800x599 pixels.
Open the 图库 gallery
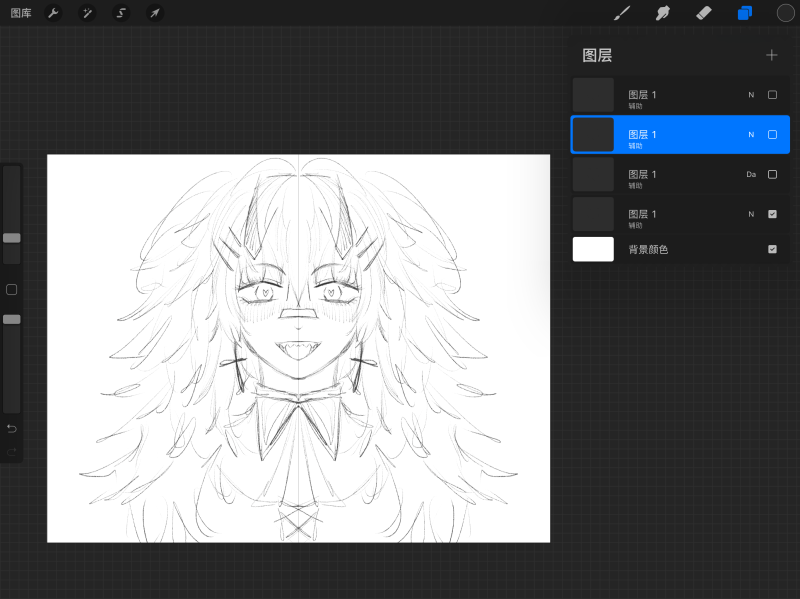(x=21, y=13)
